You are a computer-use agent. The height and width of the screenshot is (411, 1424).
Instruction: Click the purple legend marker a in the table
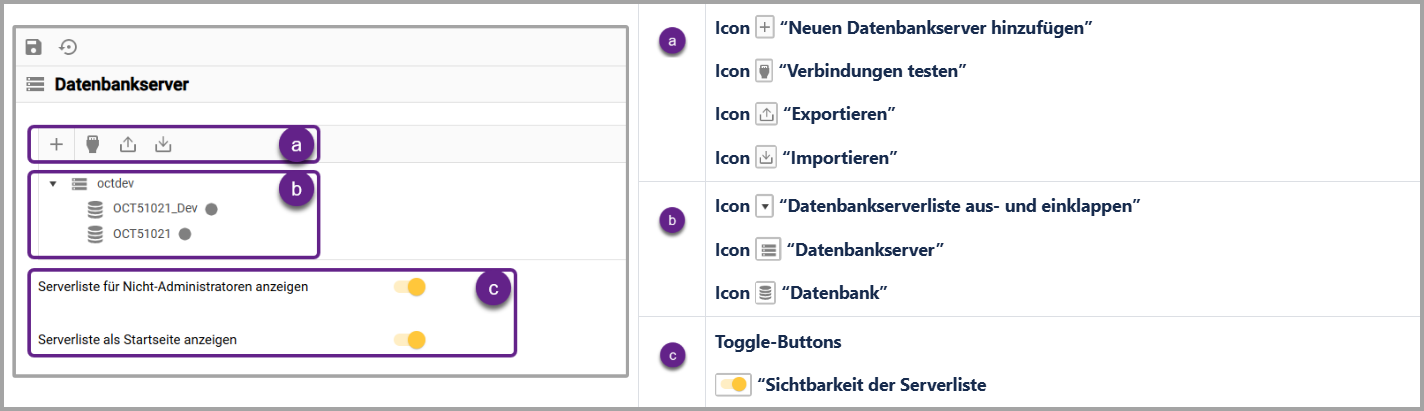pyautogui.click(x=672, y=41)
